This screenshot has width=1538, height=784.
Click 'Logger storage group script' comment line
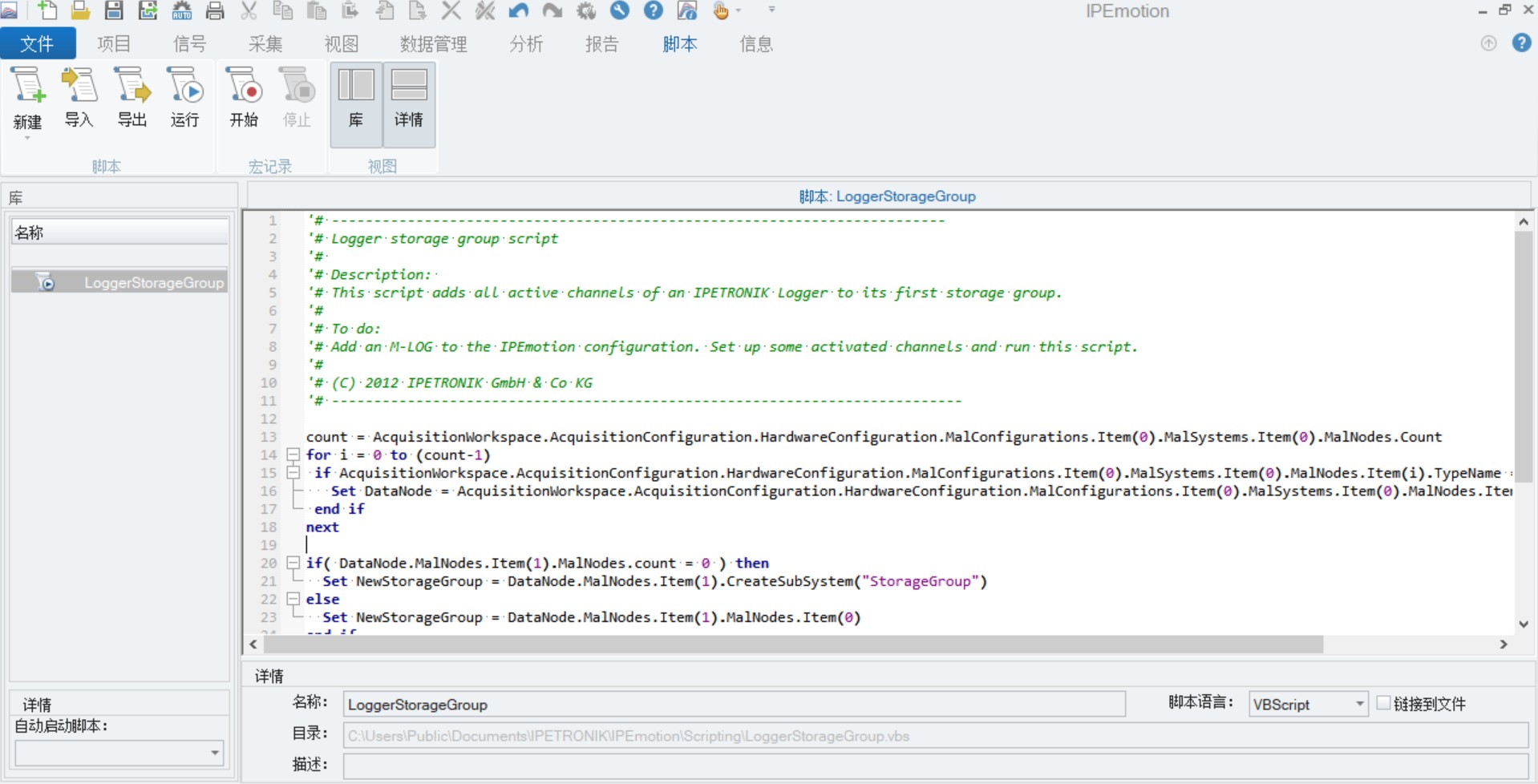(444, 238)
